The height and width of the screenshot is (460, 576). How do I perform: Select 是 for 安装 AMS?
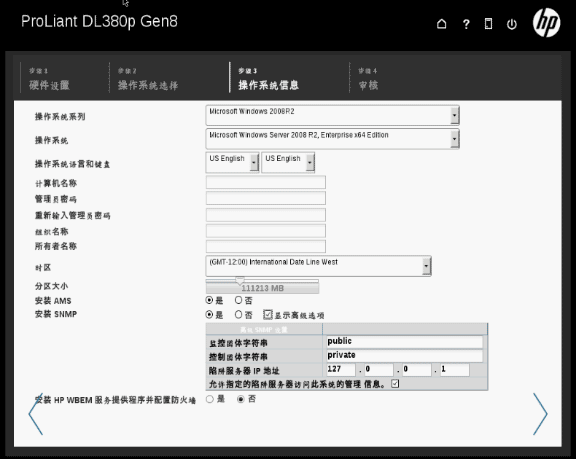pyautogui.click(x=209, y=300)
